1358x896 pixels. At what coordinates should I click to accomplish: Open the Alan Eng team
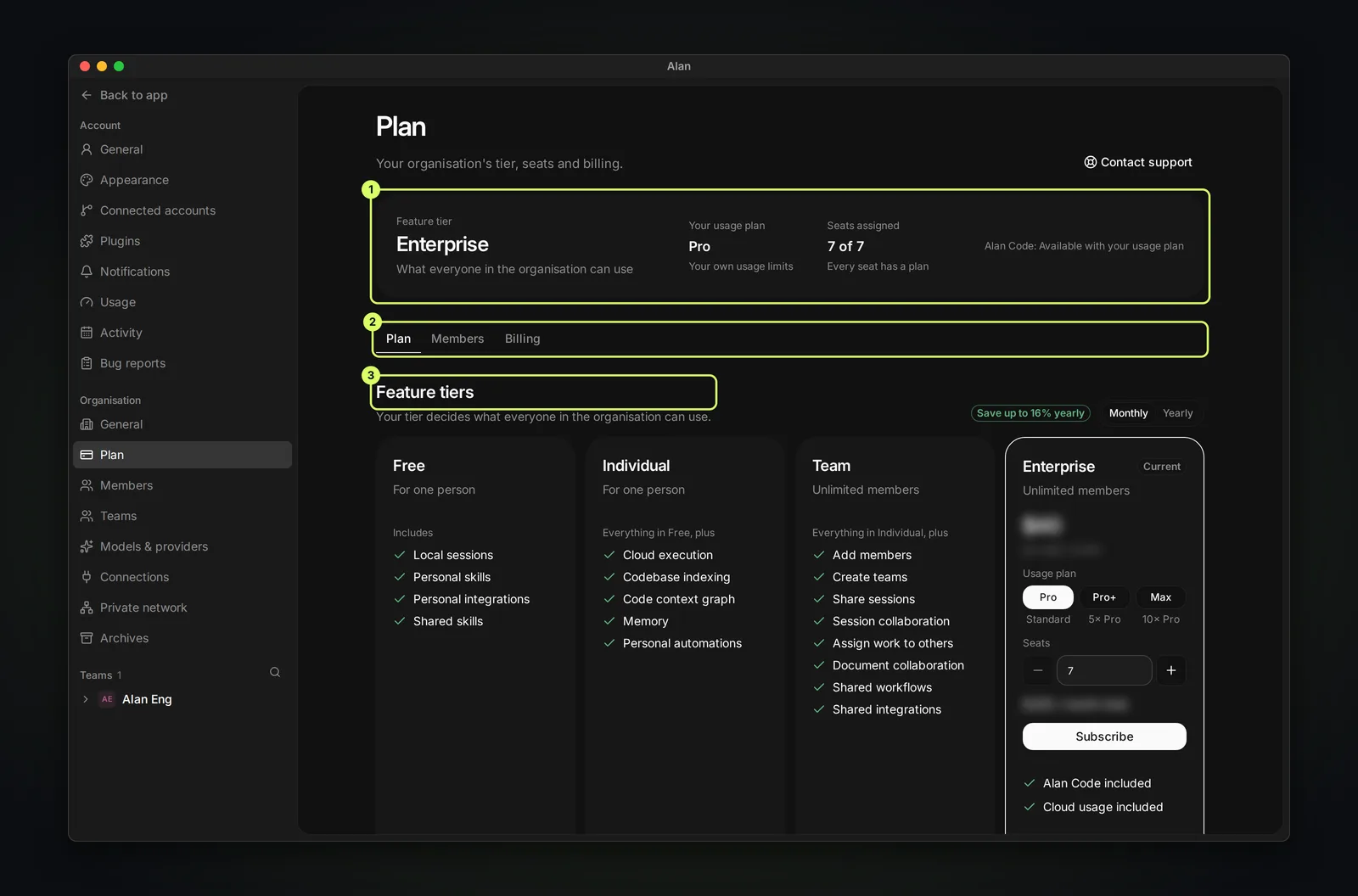point(147,699)
